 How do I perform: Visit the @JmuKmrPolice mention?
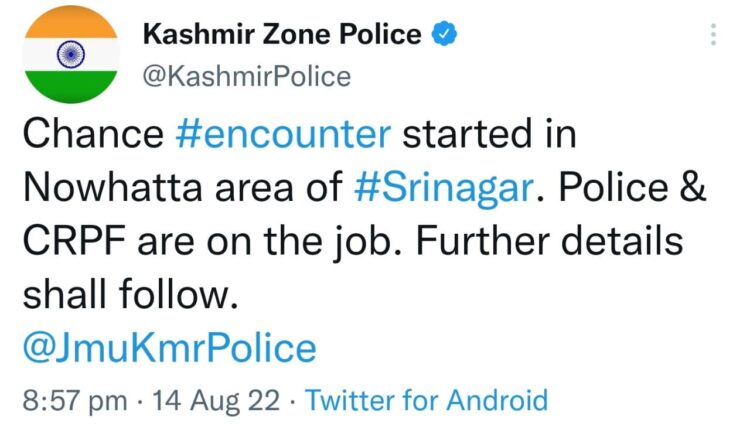point(169,348)
